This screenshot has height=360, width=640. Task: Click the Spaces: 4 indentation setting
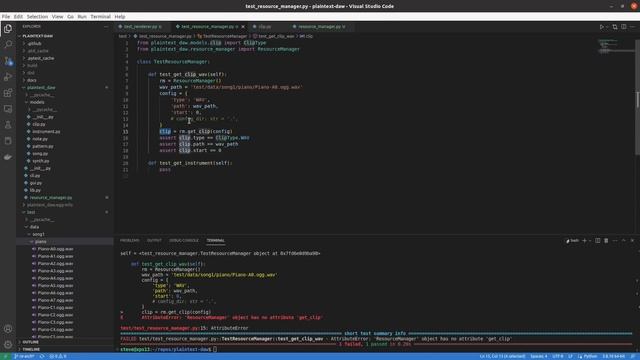point(539,356)
